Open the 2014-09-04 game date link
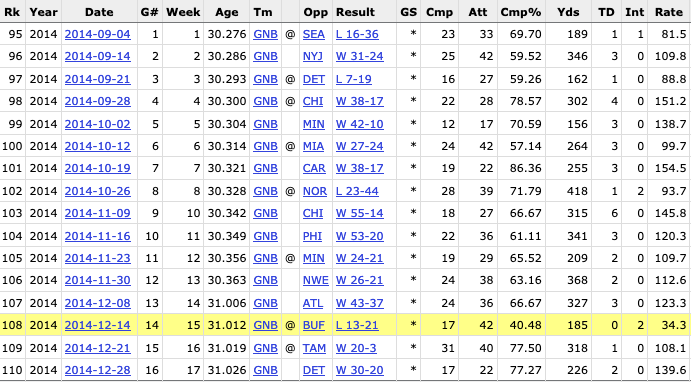This screenshot has width=691, height=382. 97,34
